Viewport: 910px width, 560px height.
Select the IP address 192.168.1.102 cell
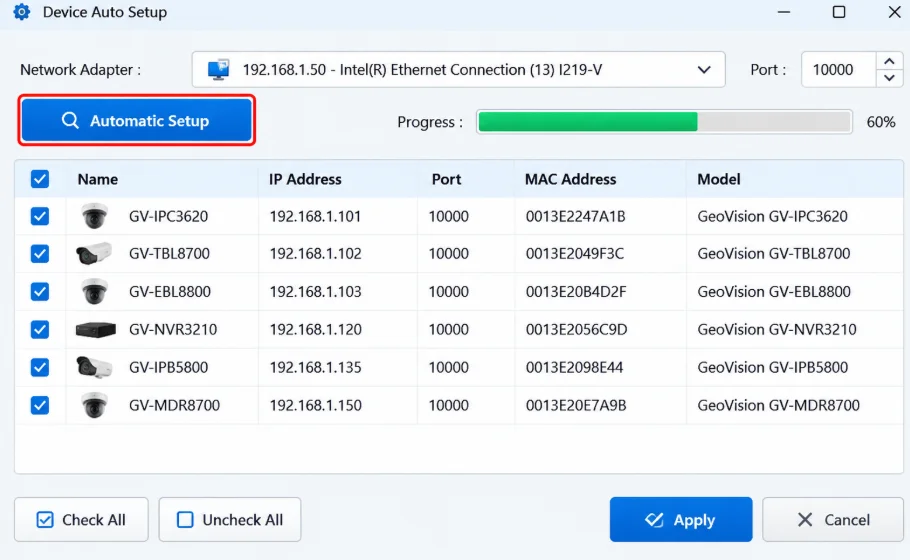315,254
